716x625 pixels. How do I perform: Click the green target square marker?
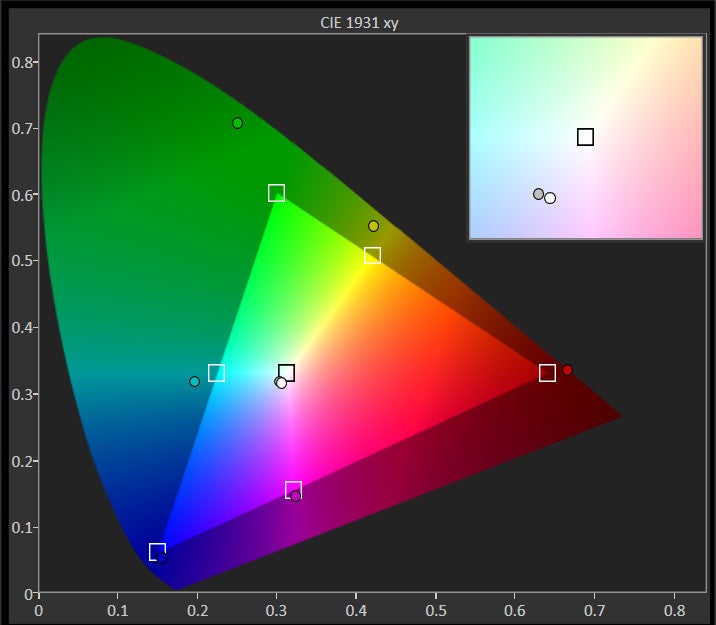[x=276, y=193]
